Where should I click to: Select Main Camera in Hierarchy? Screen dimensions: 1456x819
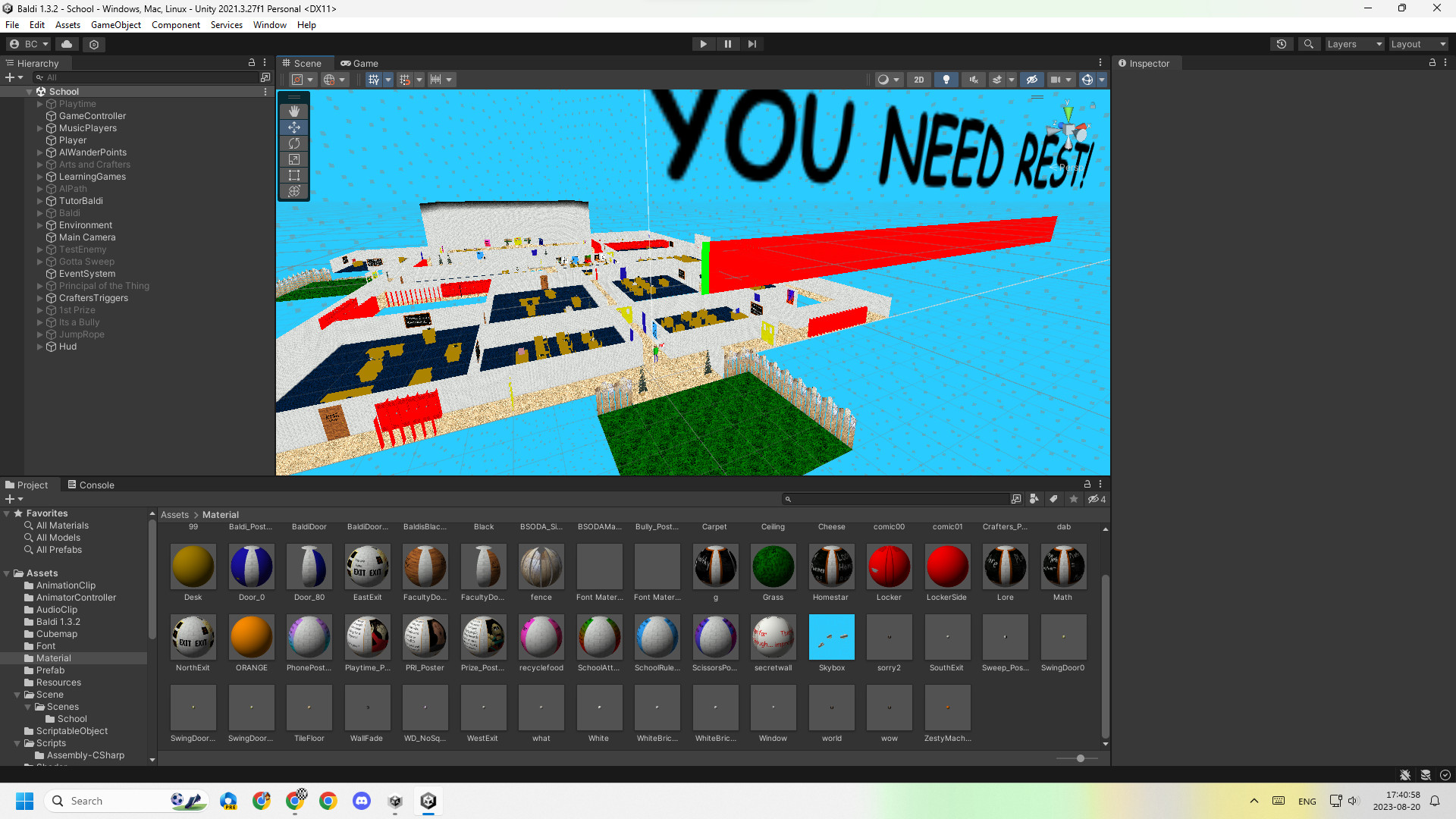click(x=87, y=237)
